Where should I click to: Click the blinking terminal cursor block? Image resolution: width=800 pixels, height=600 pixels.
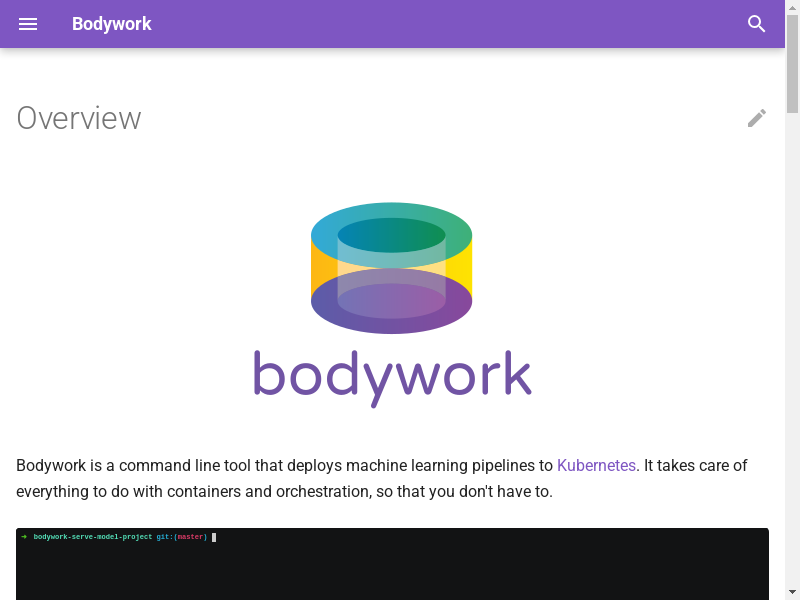coord(214,537)
